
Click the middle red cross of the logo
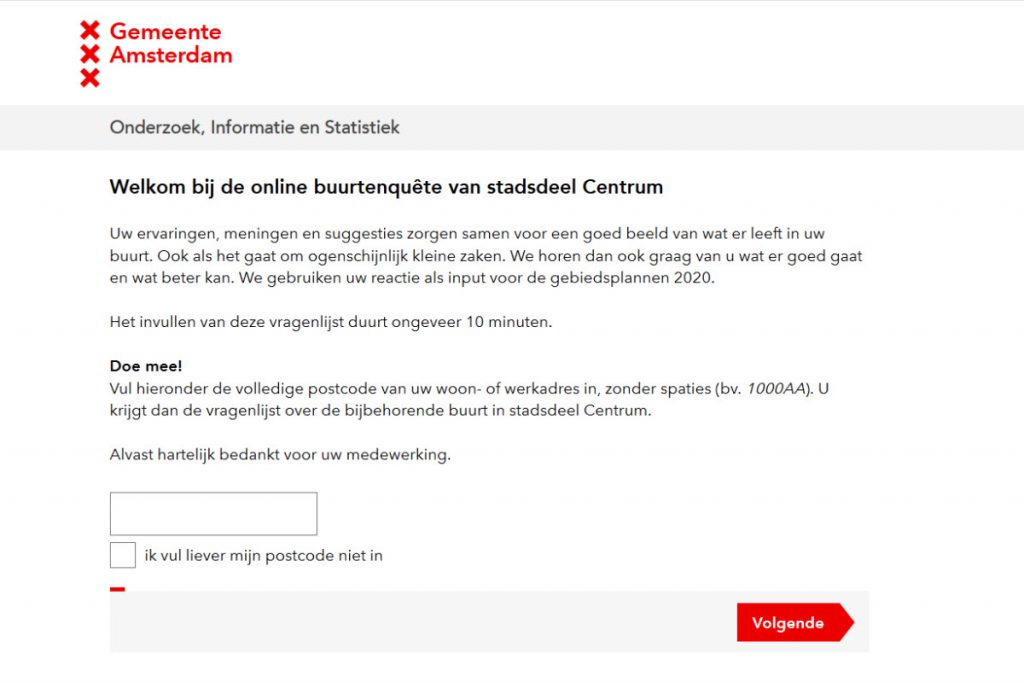point(90,54)
